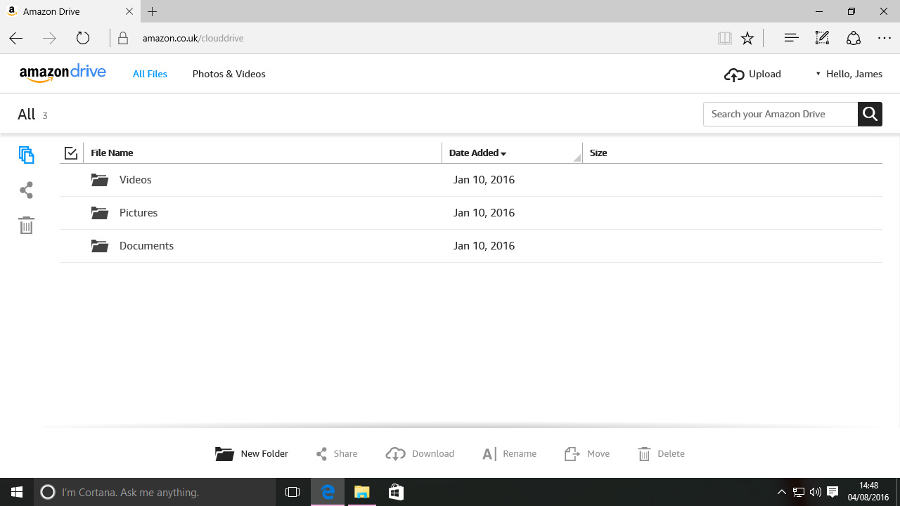This screenshot has width=900, height=506.
Task: Click the magnifier search button
Action: [870, 114]
